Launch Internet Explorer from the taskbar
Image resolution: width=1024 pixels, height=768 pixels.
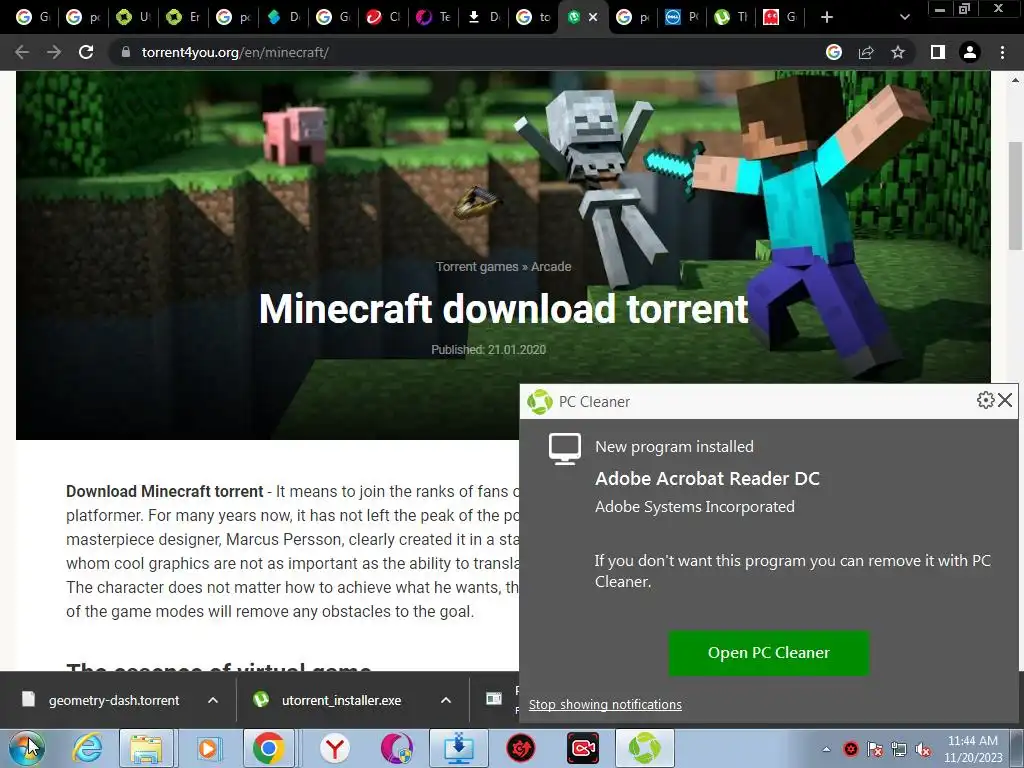pos(88,748)
